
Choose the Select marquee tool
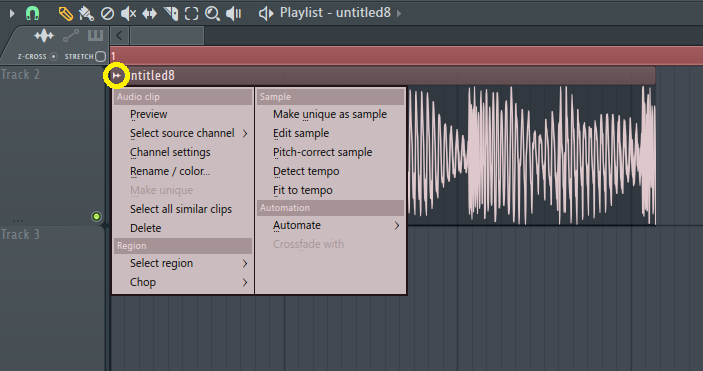pyautogui.click(x=191, y=13)
